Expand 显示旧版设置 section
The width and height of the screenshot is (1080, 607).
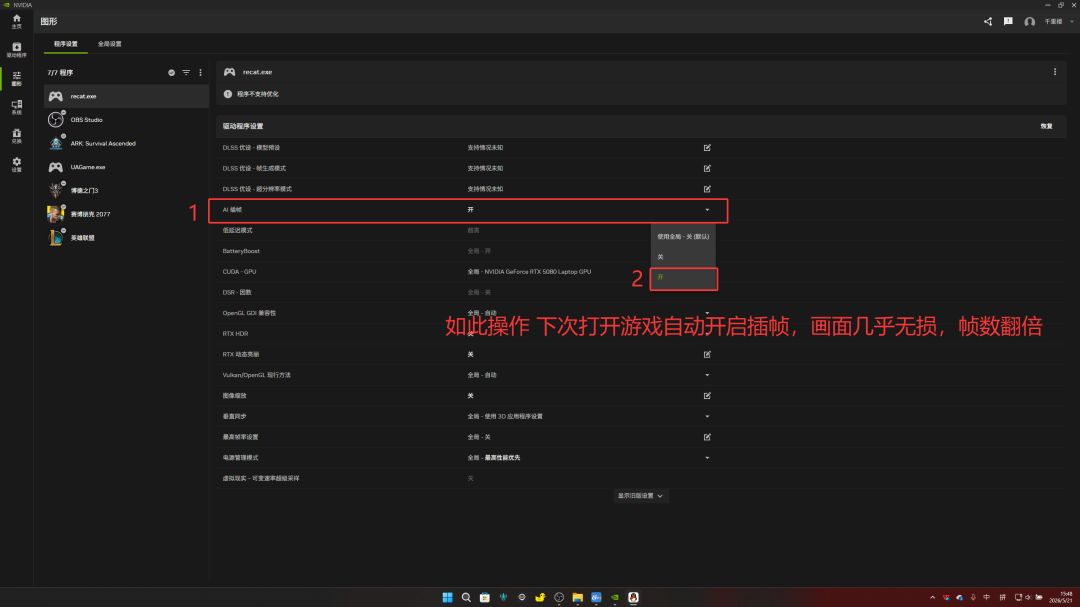[x=641, y=495]
